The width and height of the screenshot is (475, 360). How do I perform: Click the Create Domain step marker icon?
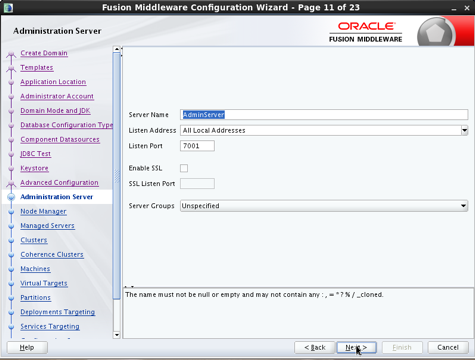point(11,54)
